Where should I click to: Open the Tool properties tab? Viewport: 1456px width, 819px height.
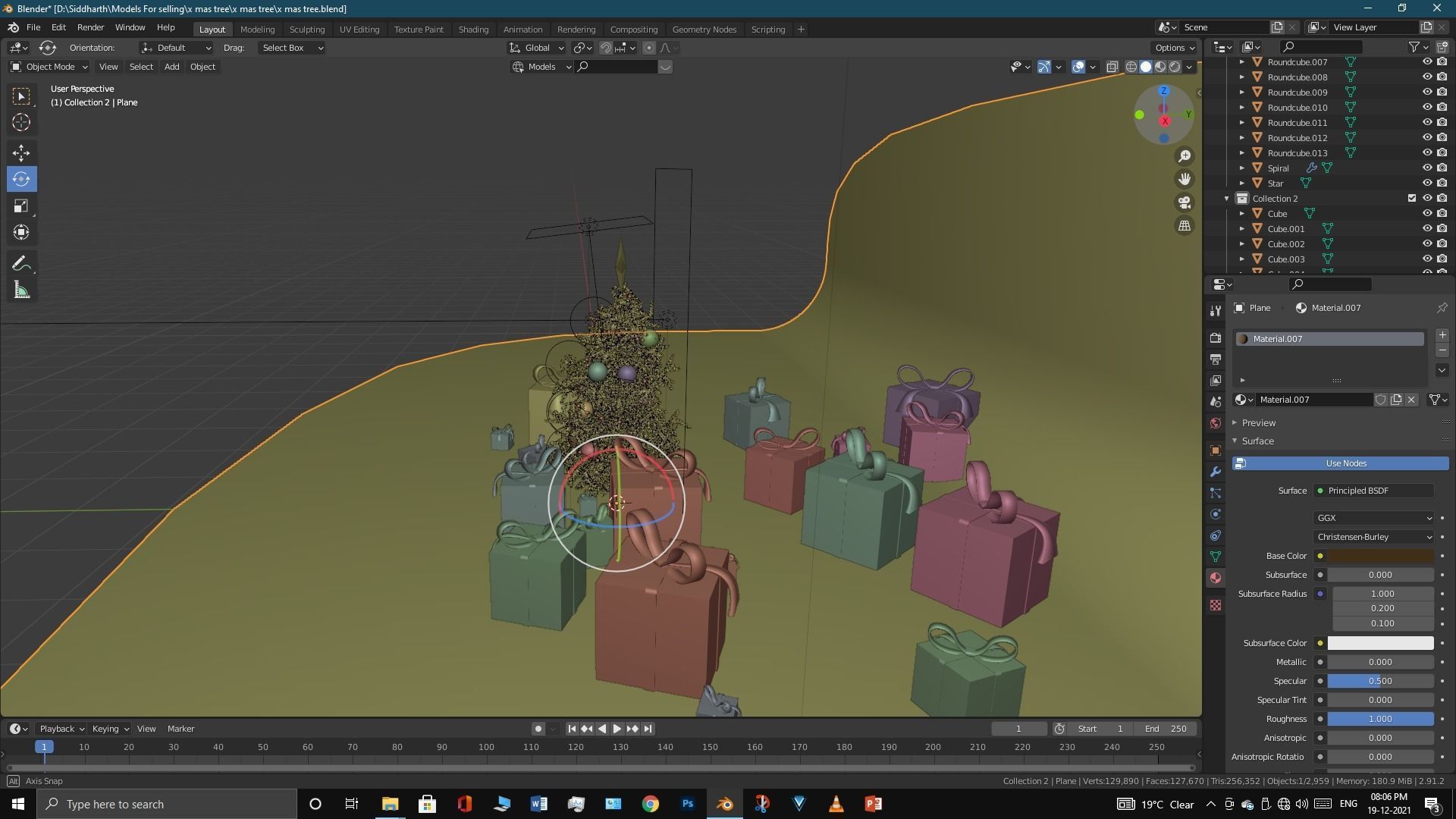[x=1216, y=311]
